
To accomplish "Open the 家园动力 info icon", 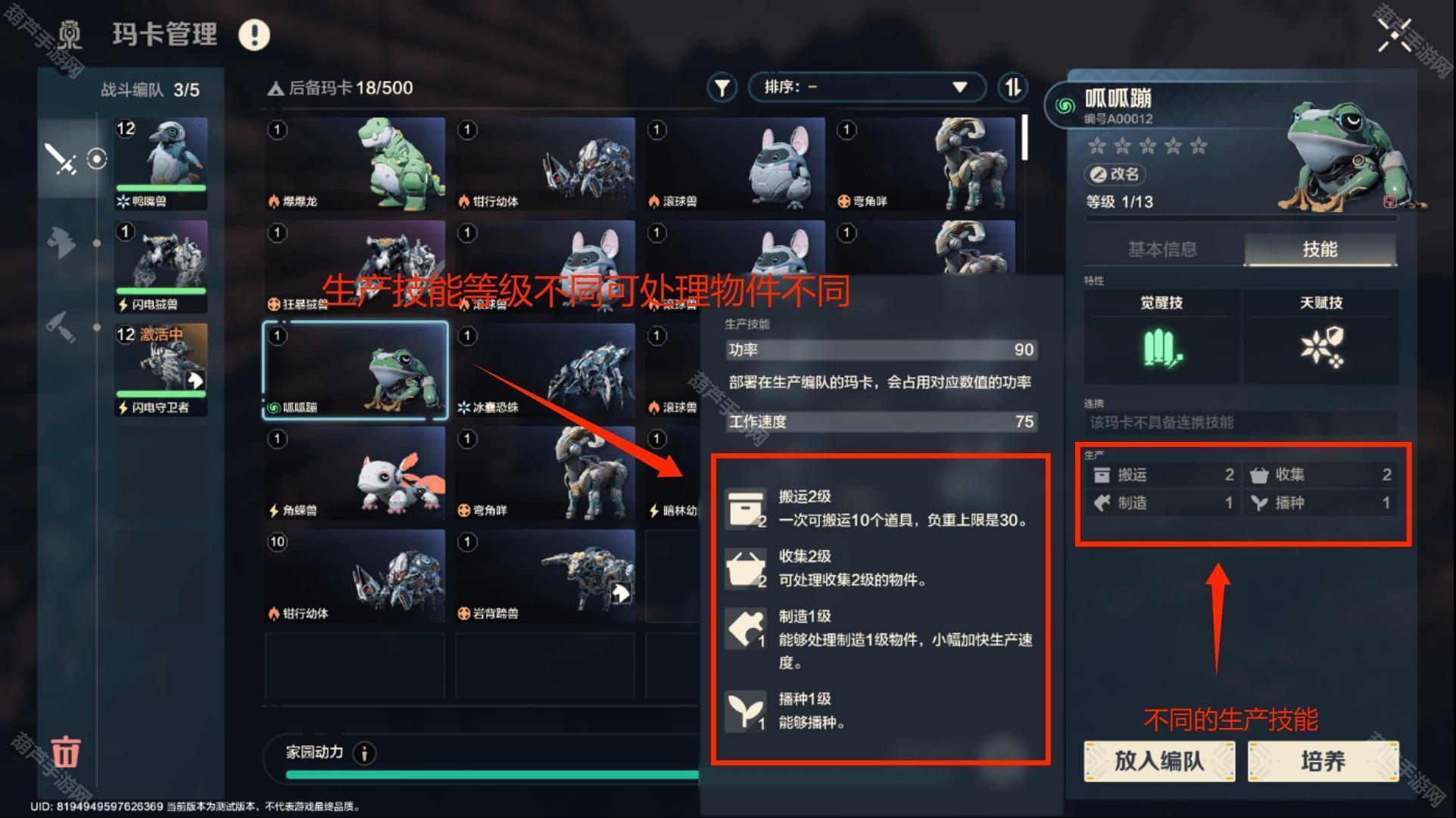I will click(x=365, y=753).
